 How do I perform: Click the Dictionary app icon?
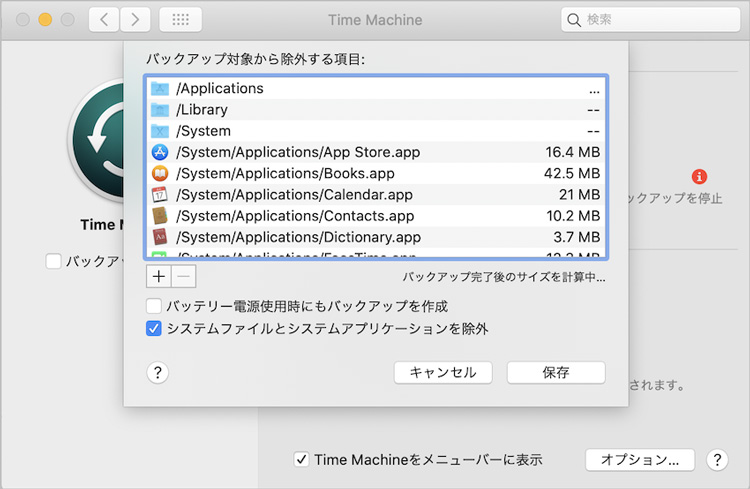coord(160,237)
